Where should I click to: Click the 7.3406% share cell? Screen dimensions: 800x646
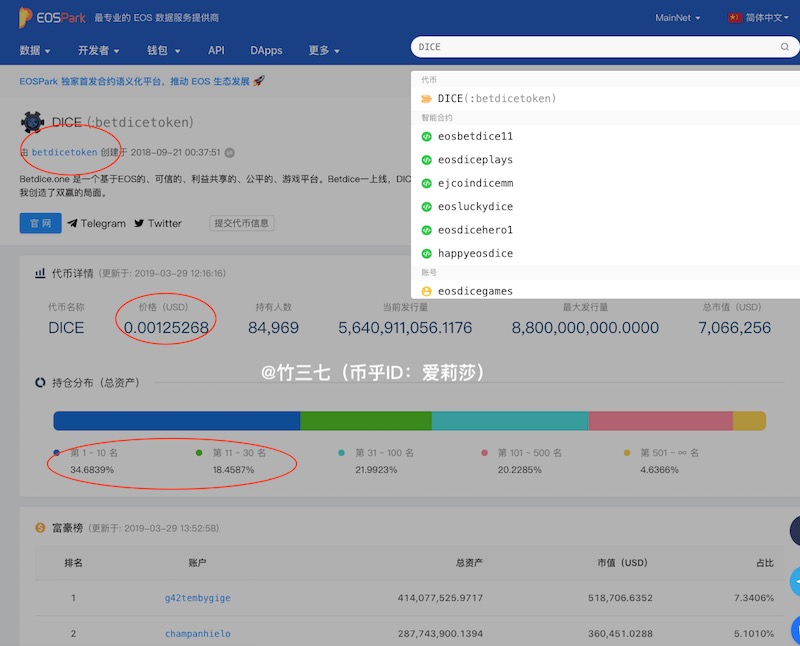(x=754, y=598)
